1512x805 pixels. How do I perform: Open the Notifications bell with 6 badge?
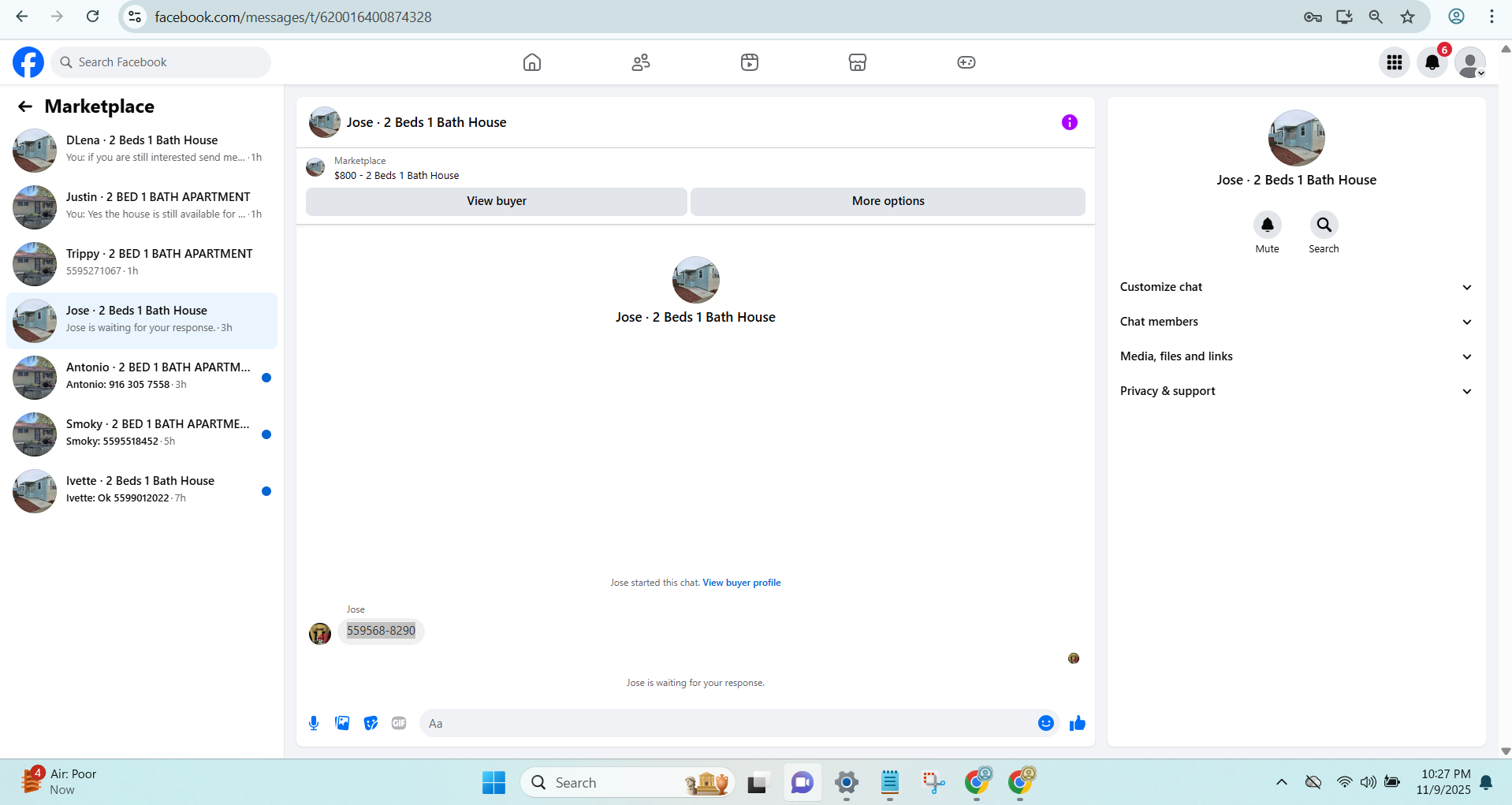1432,62
